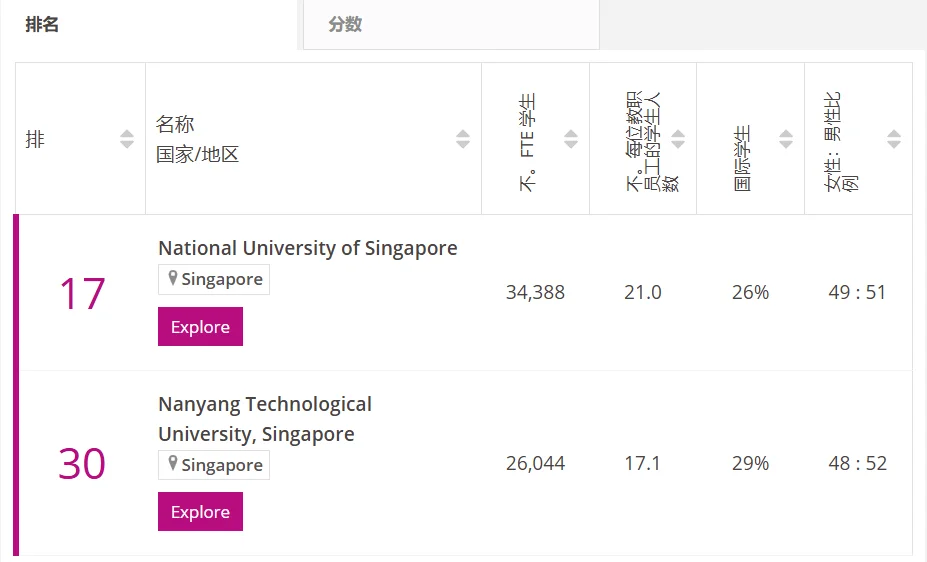
Task: Select international students value 29%
Action: point(750,463)
